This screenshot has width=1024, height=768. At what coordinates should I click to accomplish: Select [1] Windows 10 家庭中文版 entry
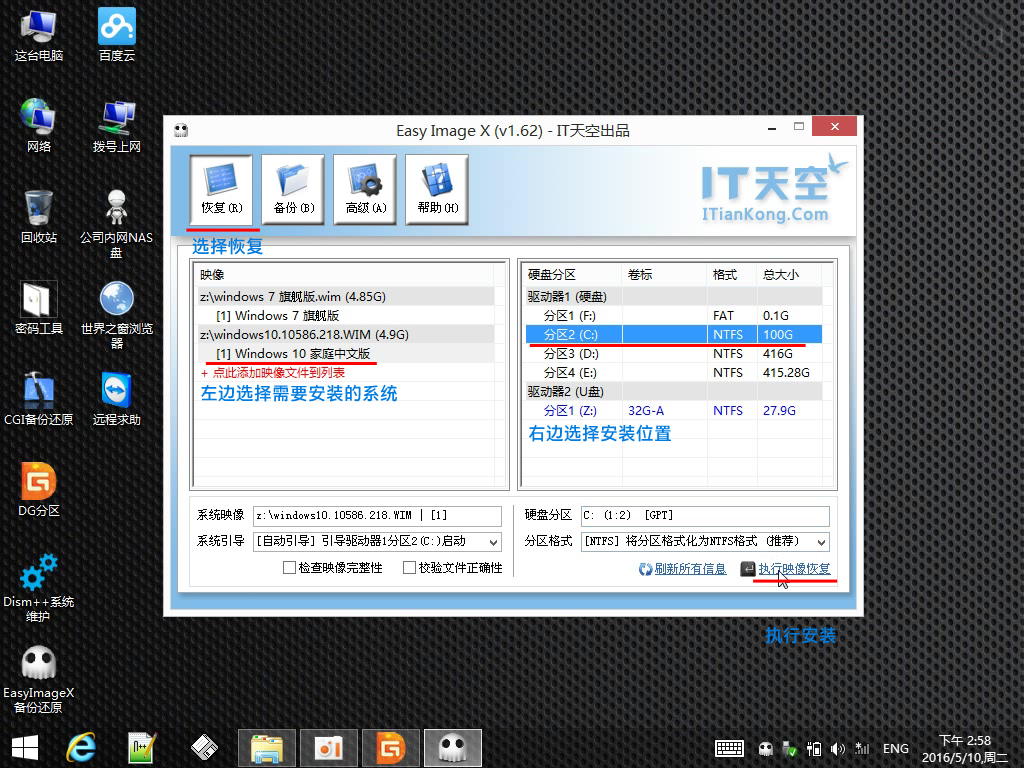(345, 353)
